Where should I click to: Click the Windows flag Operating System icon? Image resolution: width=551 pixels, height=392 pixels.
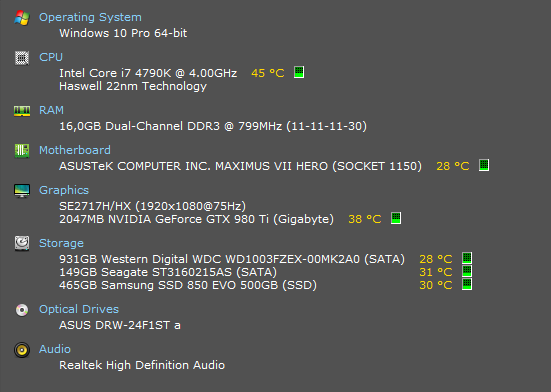point(22,18)
